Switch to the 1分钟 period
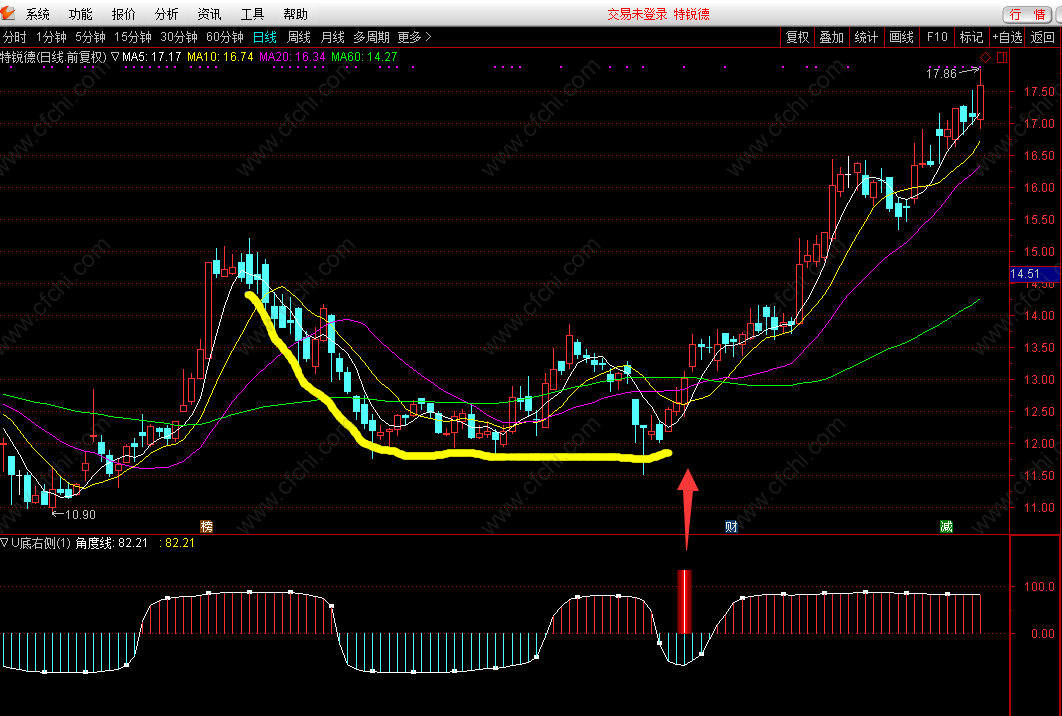Image resolution: width=1062 pixels, height=716 pixels. coord(51,37)
